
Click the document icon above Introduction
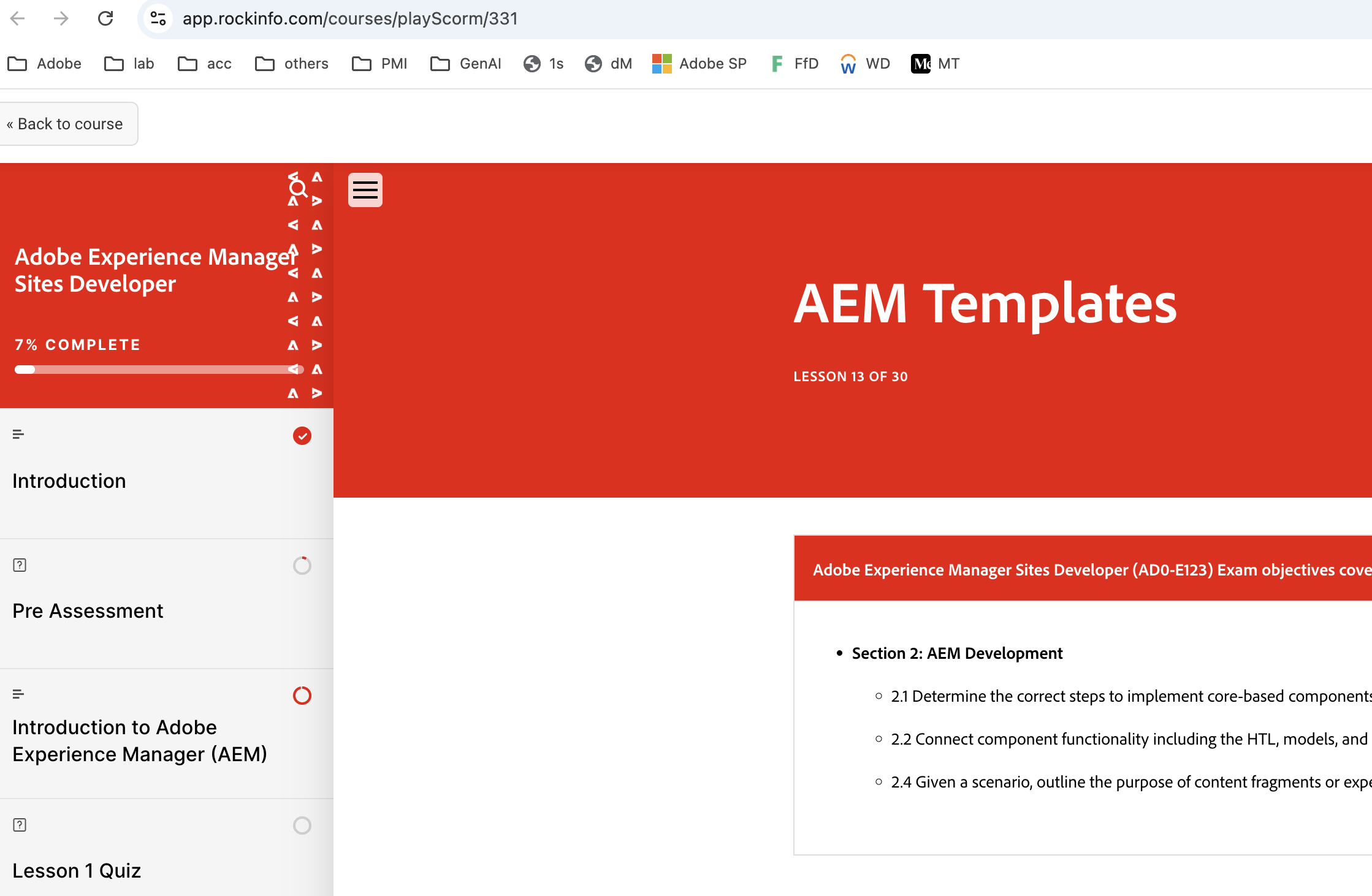[x=18, y=433]
